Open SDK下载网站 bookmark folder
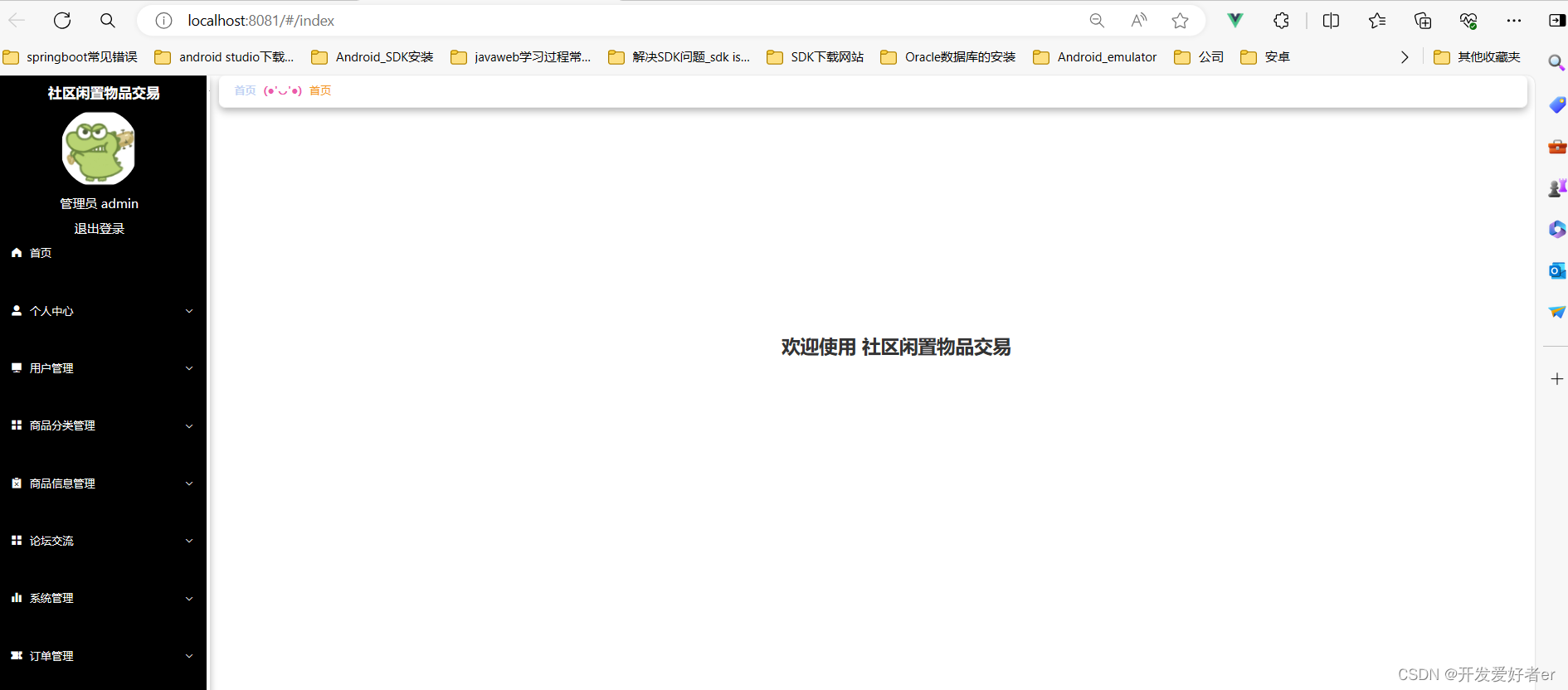The width and height of the screenshot is (1568, 690). tap(816, 57)
